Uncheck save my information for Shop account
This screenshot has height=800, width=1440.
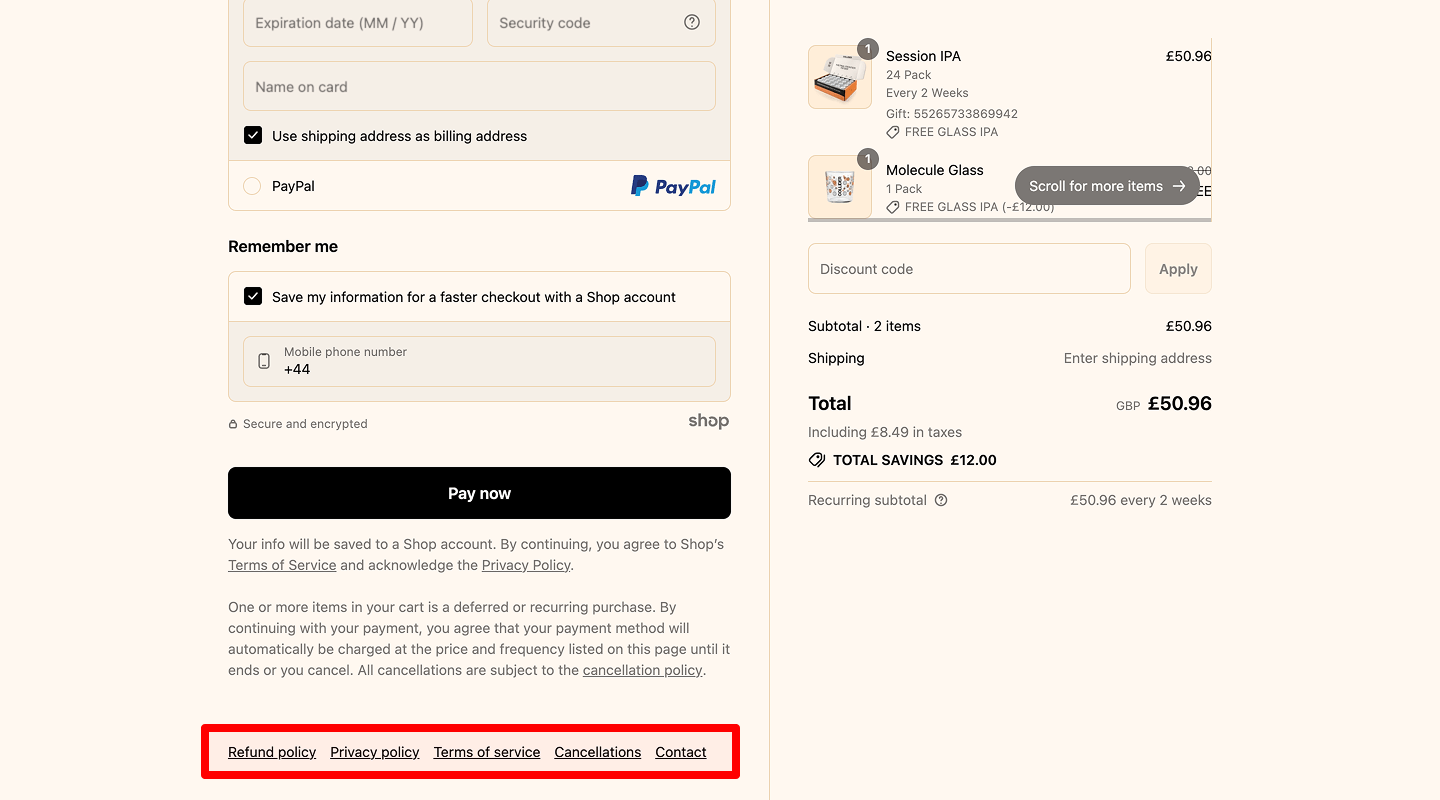click(x=253, y=297)
